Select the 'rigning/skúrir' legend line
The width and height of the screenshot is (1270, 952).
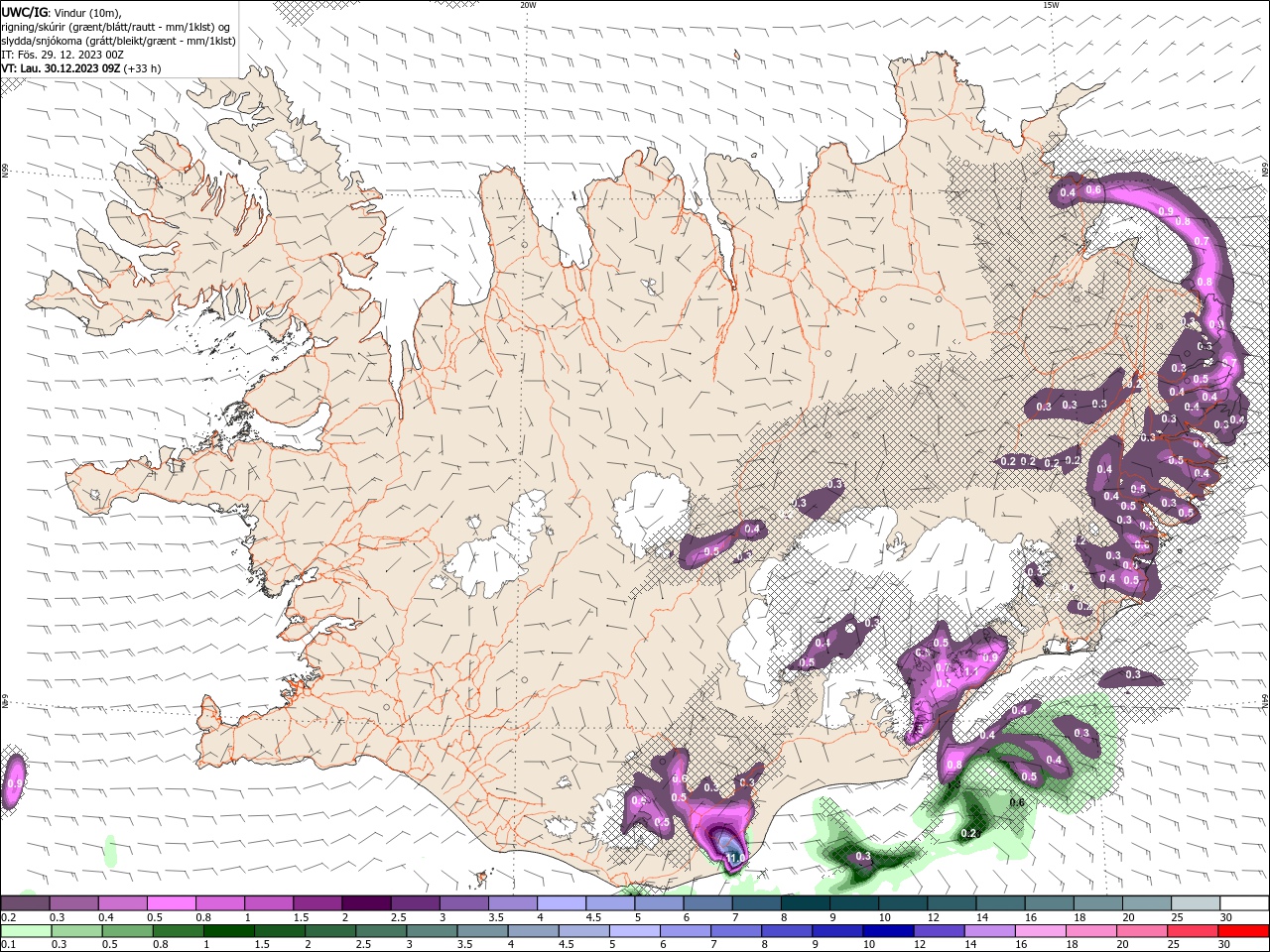[x=116, y=27]
